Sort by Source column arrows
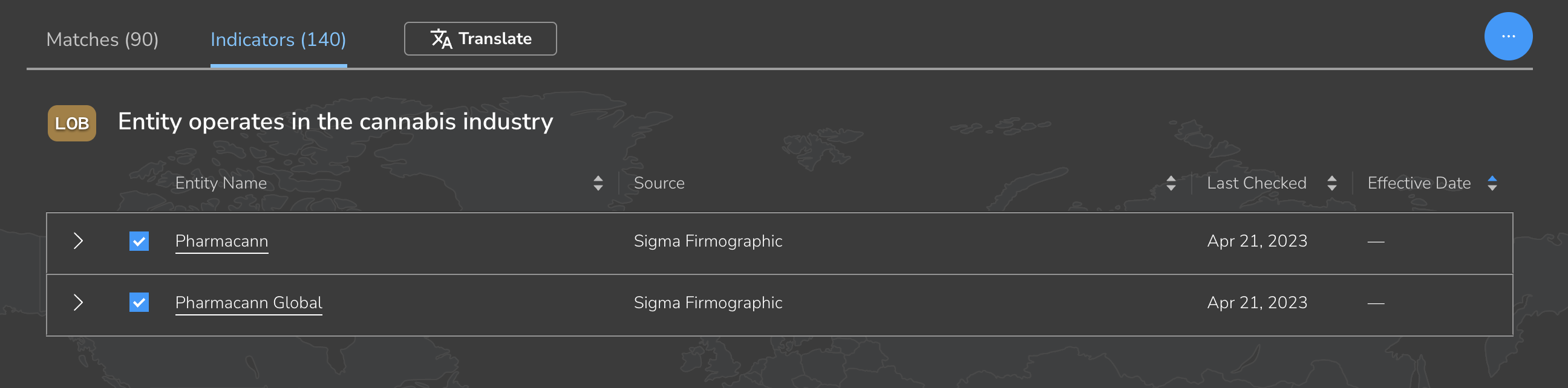Image resolution: width=1568 pixels, height=388 pixels. tap(1171, 183)
